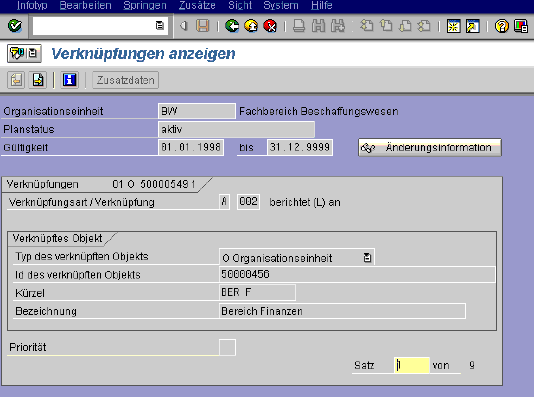Click the Priorität label

click(x=28, y=347)
